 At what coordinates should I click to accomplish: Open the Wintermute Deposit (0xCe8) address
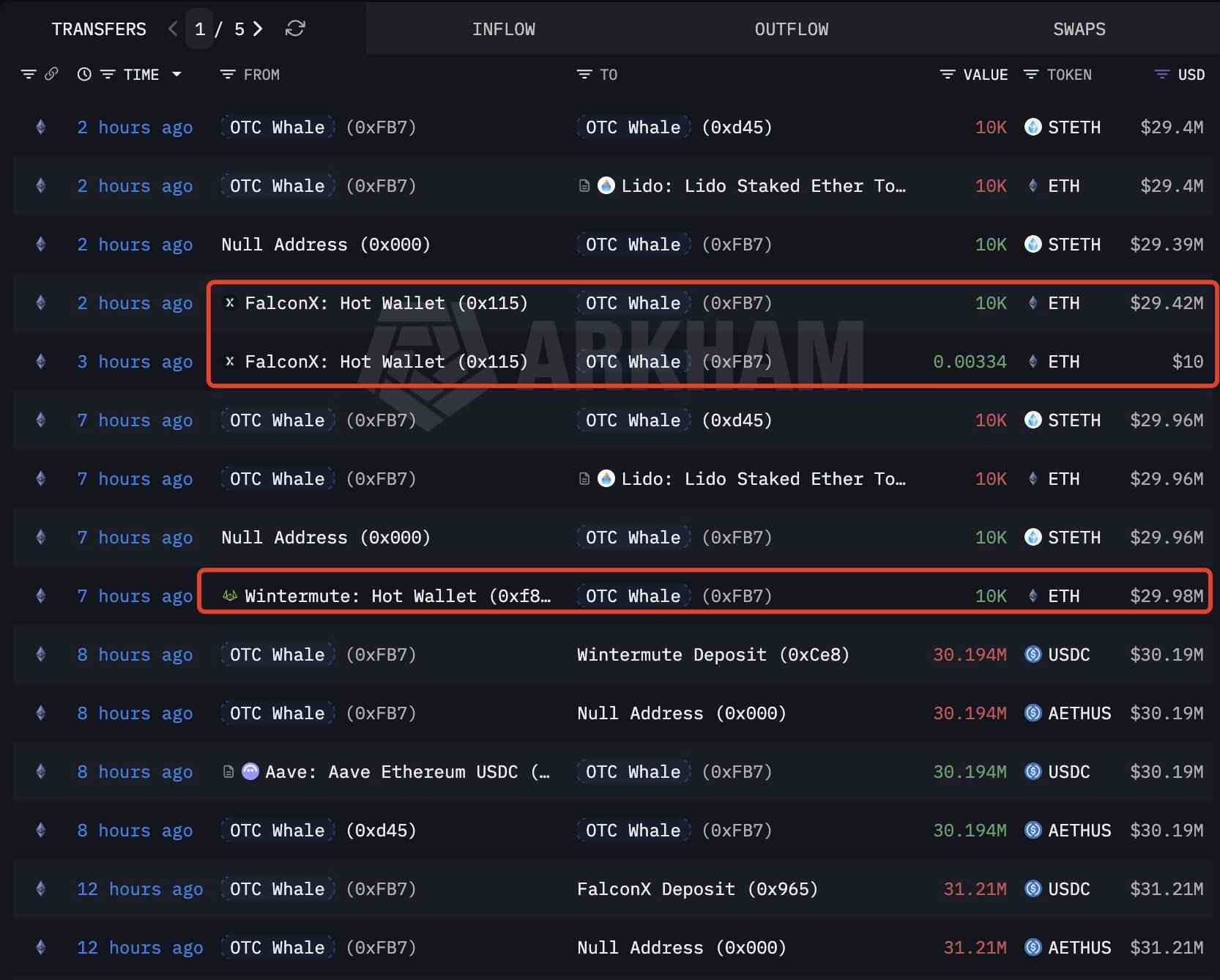(713, 654)
